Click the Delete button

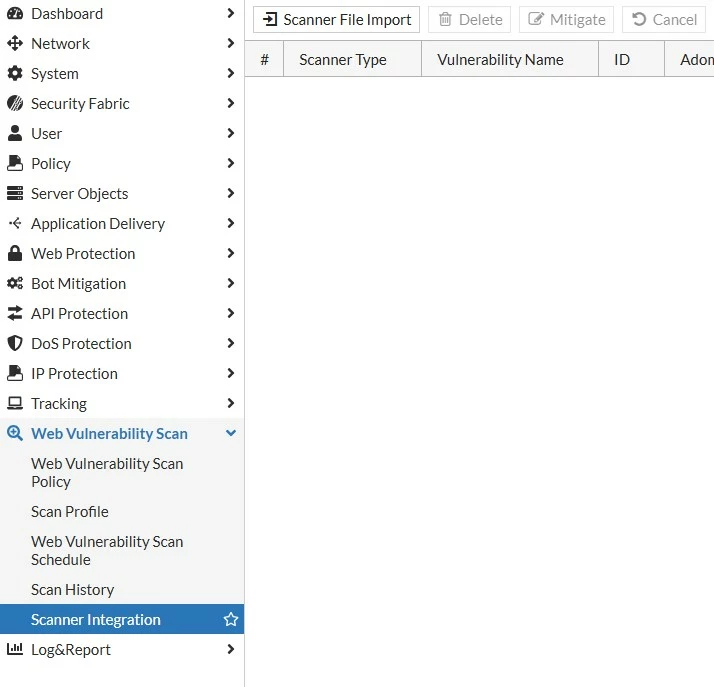(x=469, y=20)
